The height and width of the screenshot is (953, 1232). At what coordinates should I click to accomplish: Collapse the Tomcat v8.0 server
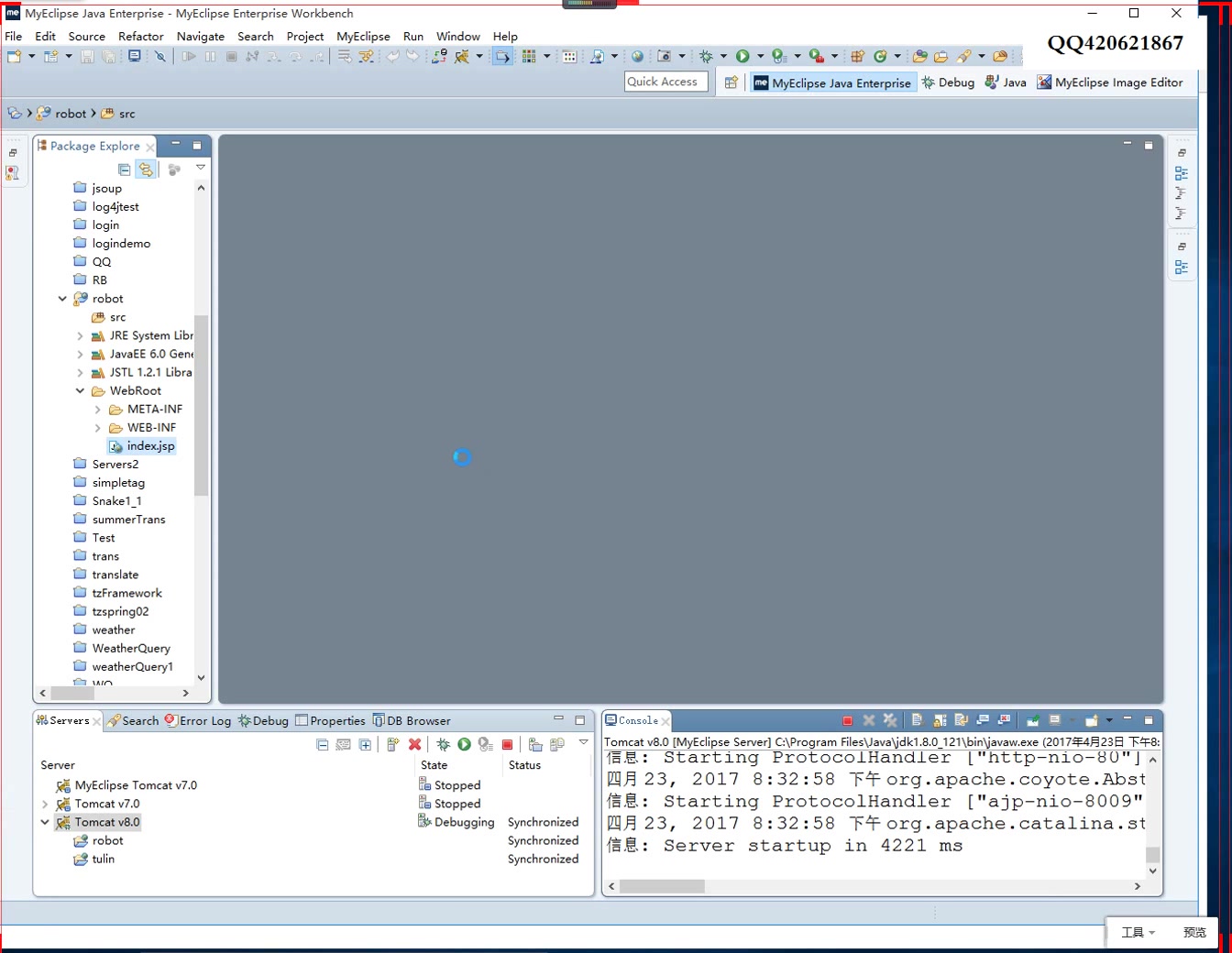click(45, 822)
